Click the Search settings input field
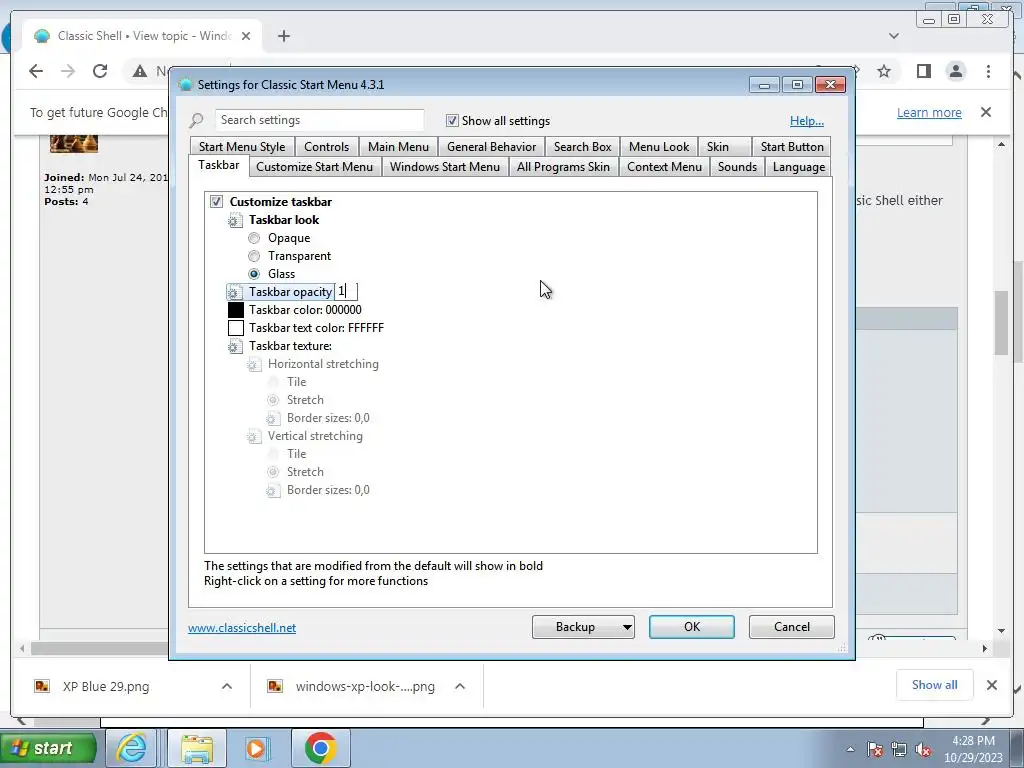Viewport: 1024px width, 768px height. (319, 120)
